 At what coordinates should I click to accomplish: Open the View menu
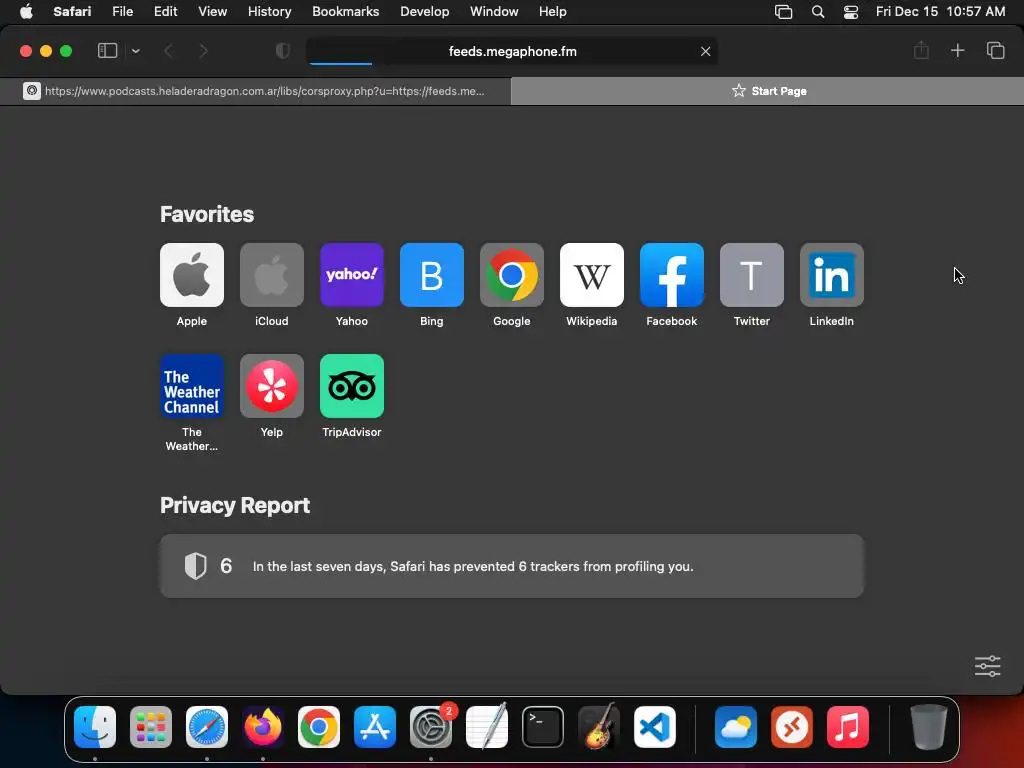tap(212, 12)
